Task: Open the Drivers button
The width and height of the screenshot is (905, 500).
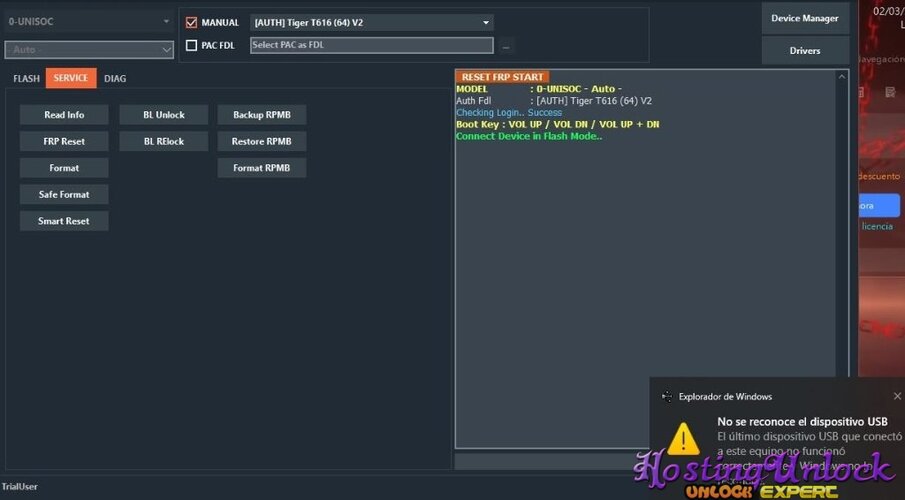Action: pyautogui.click(x=805, y=51)
